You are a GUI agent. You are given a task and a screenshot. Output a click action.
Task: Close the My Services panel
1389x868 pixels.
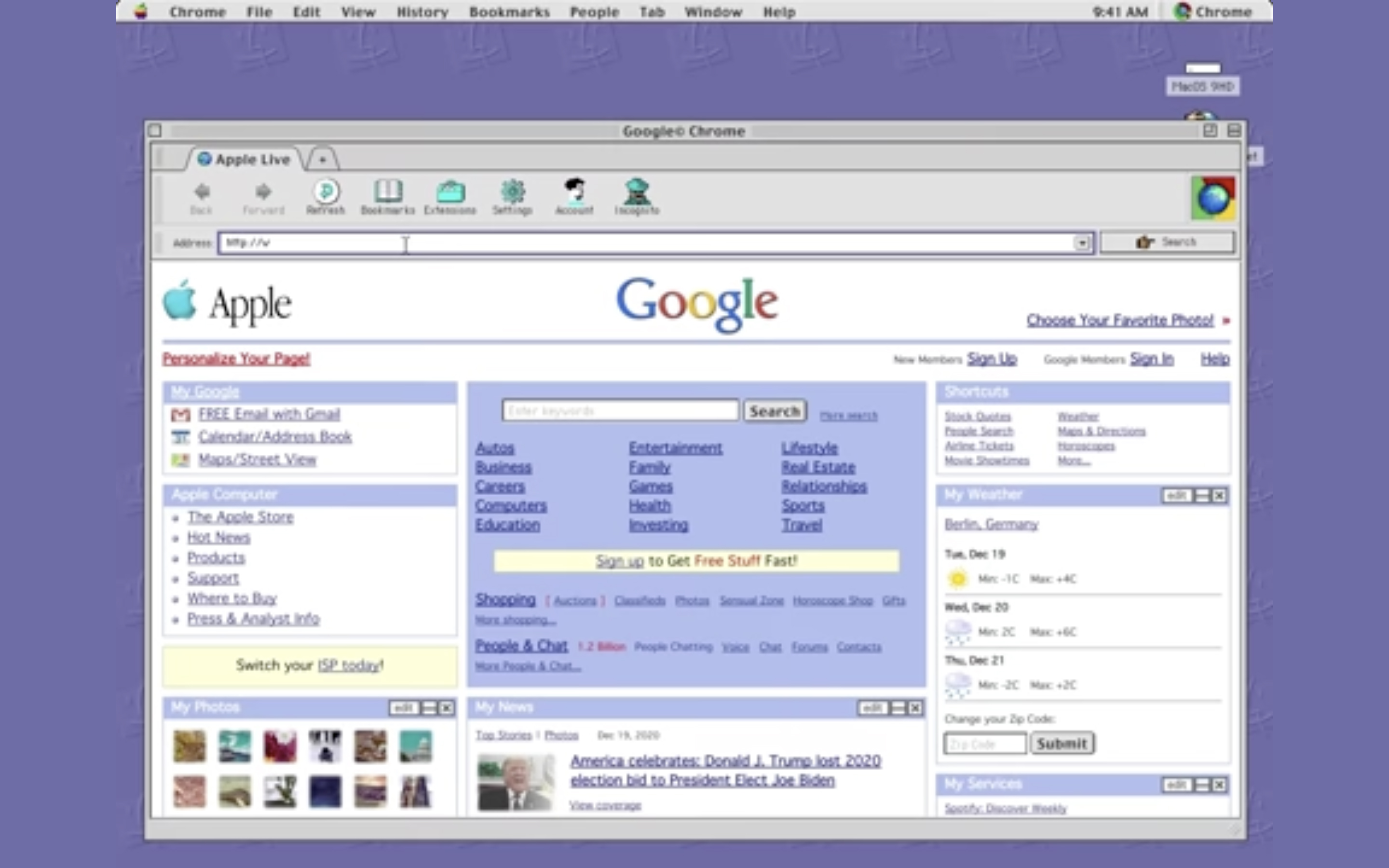click(1220, 785)
